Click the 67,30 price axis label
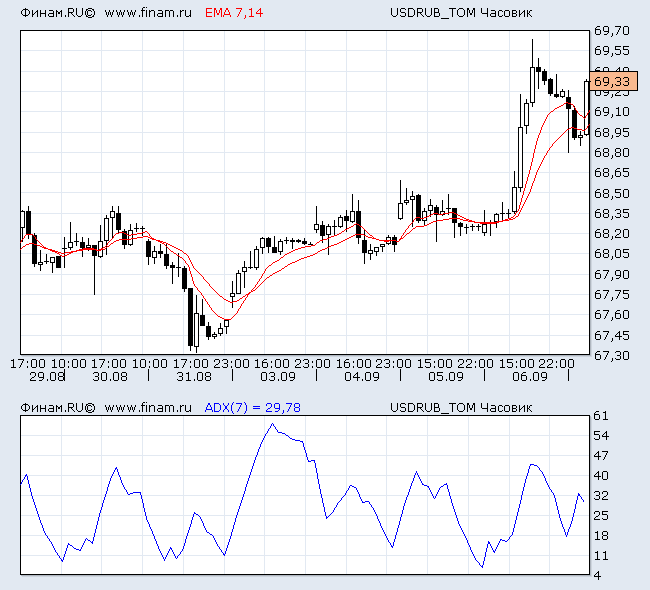 (611, 356)
